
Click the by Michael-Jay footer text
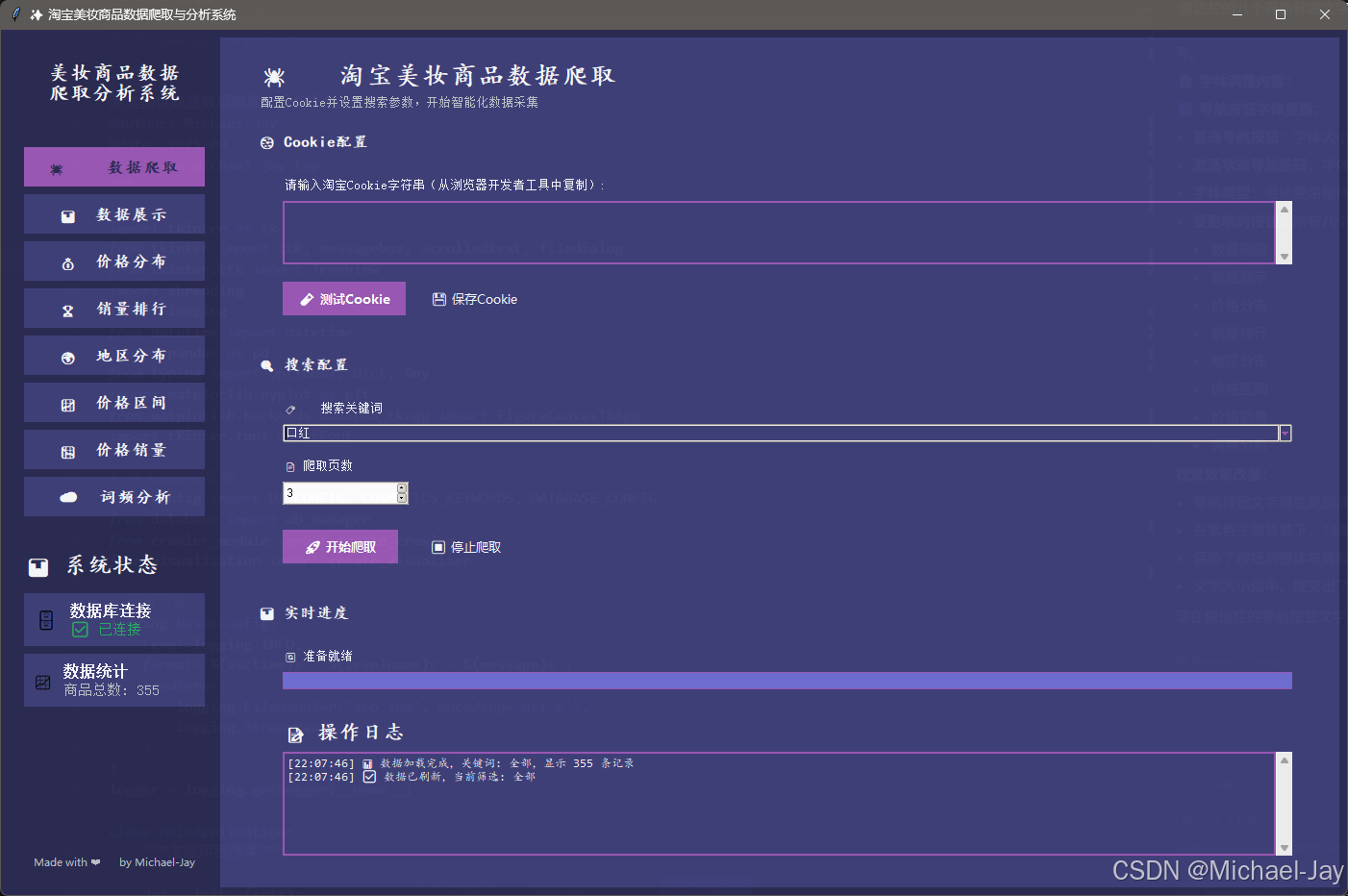click(157, 862)
